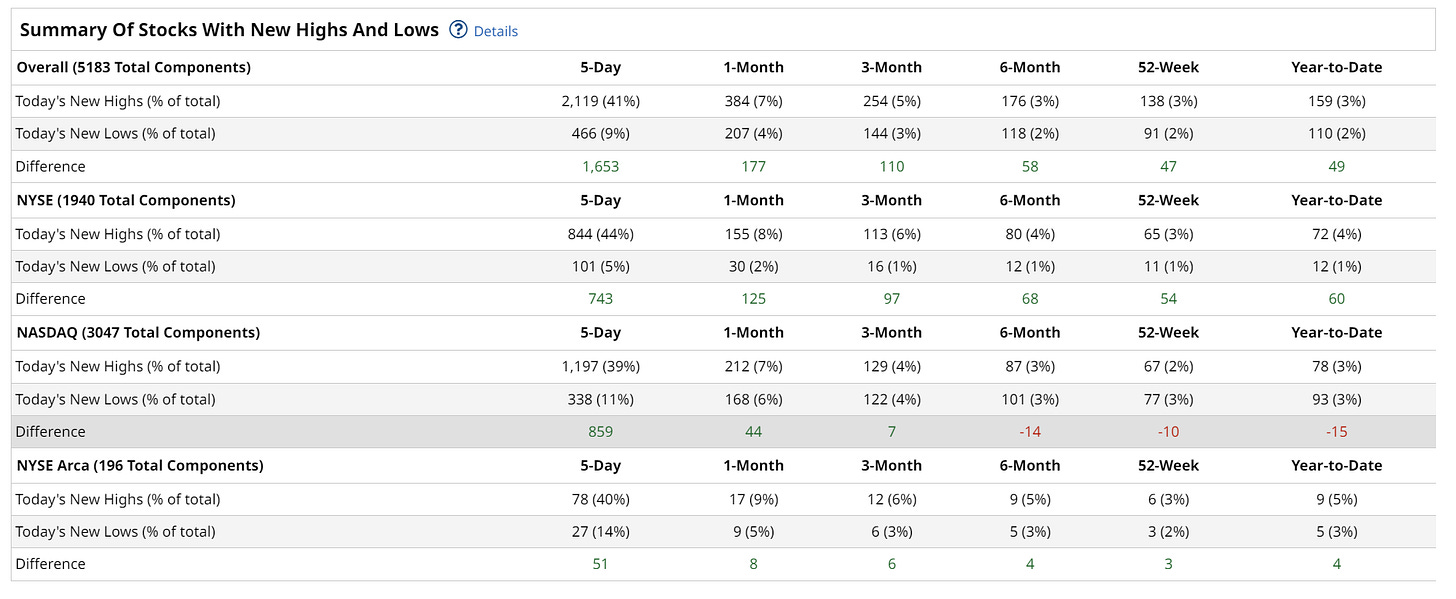Image resolution: width=1456 pixels, height=599 pixels.
Task: Click NYSE Arca 5-Day new highs 78 (40%)
Action: (601, 500)
